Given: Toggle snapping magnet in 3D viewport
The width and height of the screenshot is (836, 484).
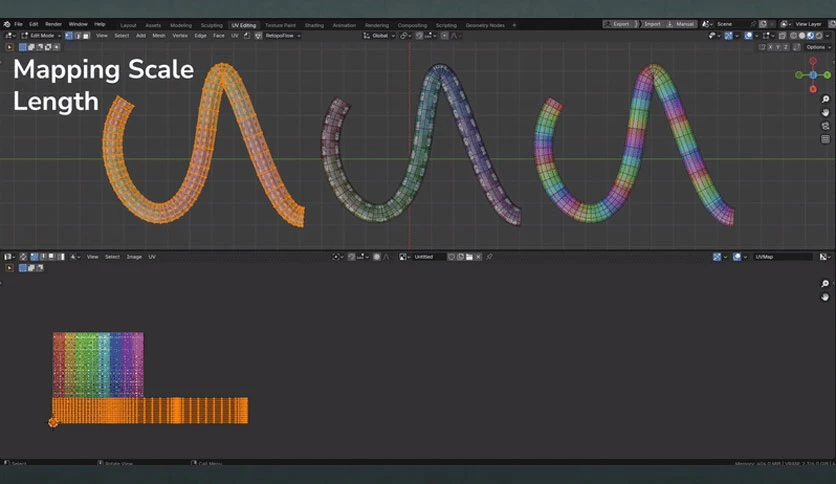Looking at the screenshot, I should [420, 36].
